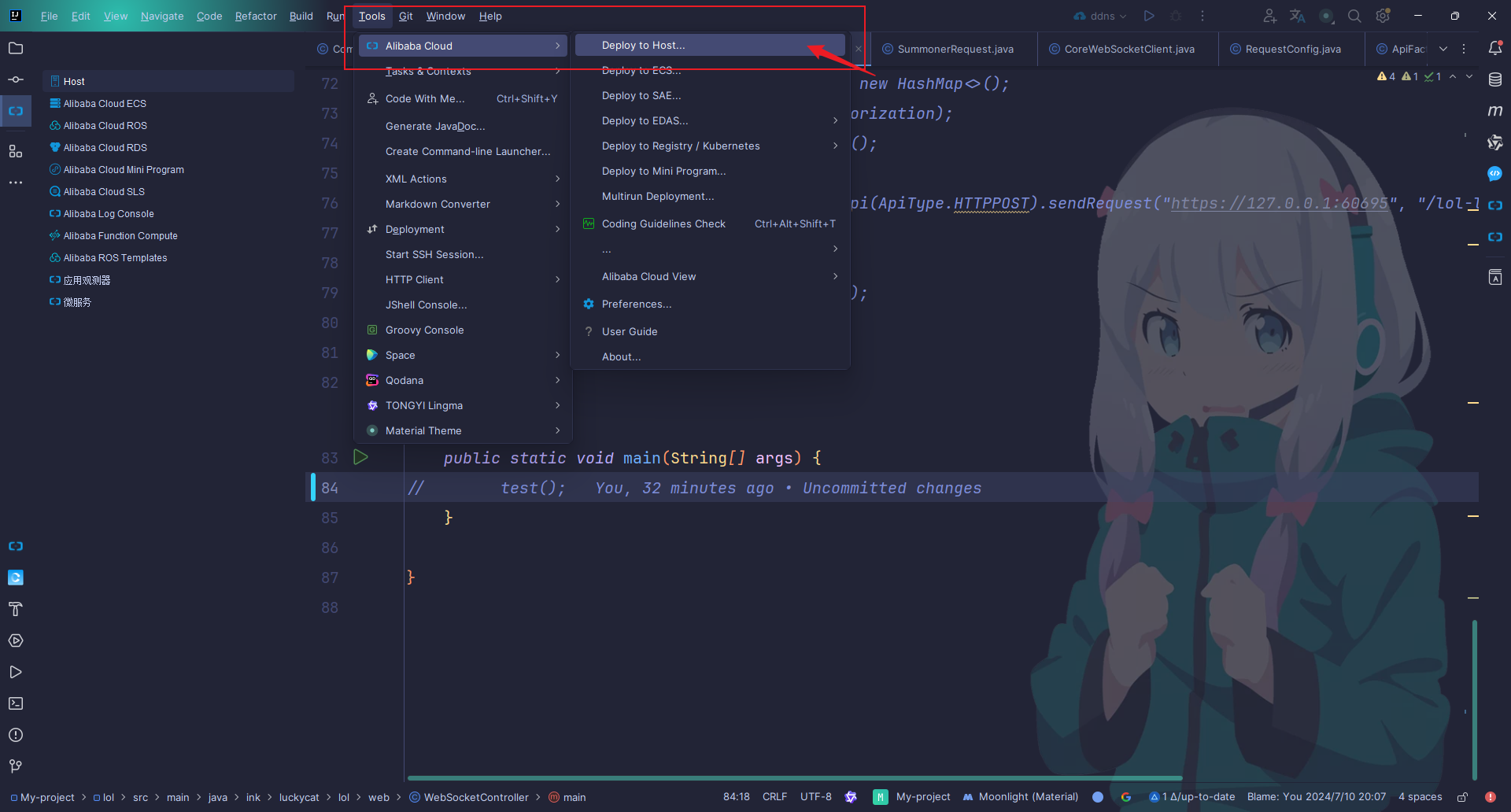Open the Run tool window icon
The width and height of the screenshot is (1511, 812).
click(x=16, y=672)
